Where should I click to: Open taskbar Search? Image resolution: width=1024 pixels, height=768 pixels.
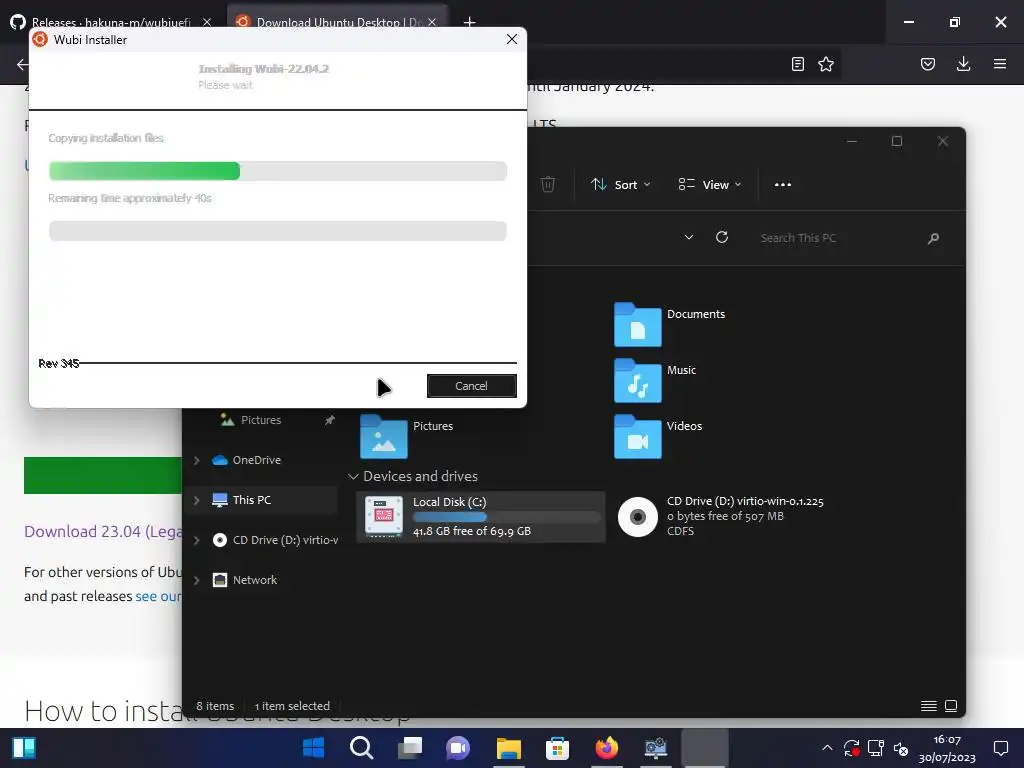coord(361,748)
